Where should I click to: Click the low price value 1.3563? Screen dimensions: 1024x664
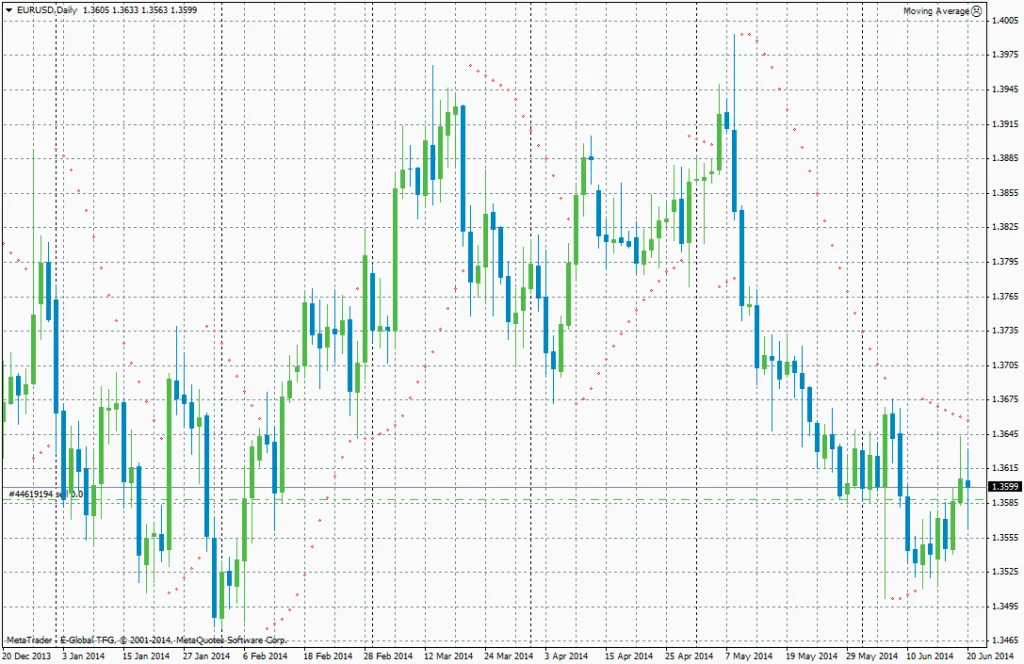(x=154, y=10)
